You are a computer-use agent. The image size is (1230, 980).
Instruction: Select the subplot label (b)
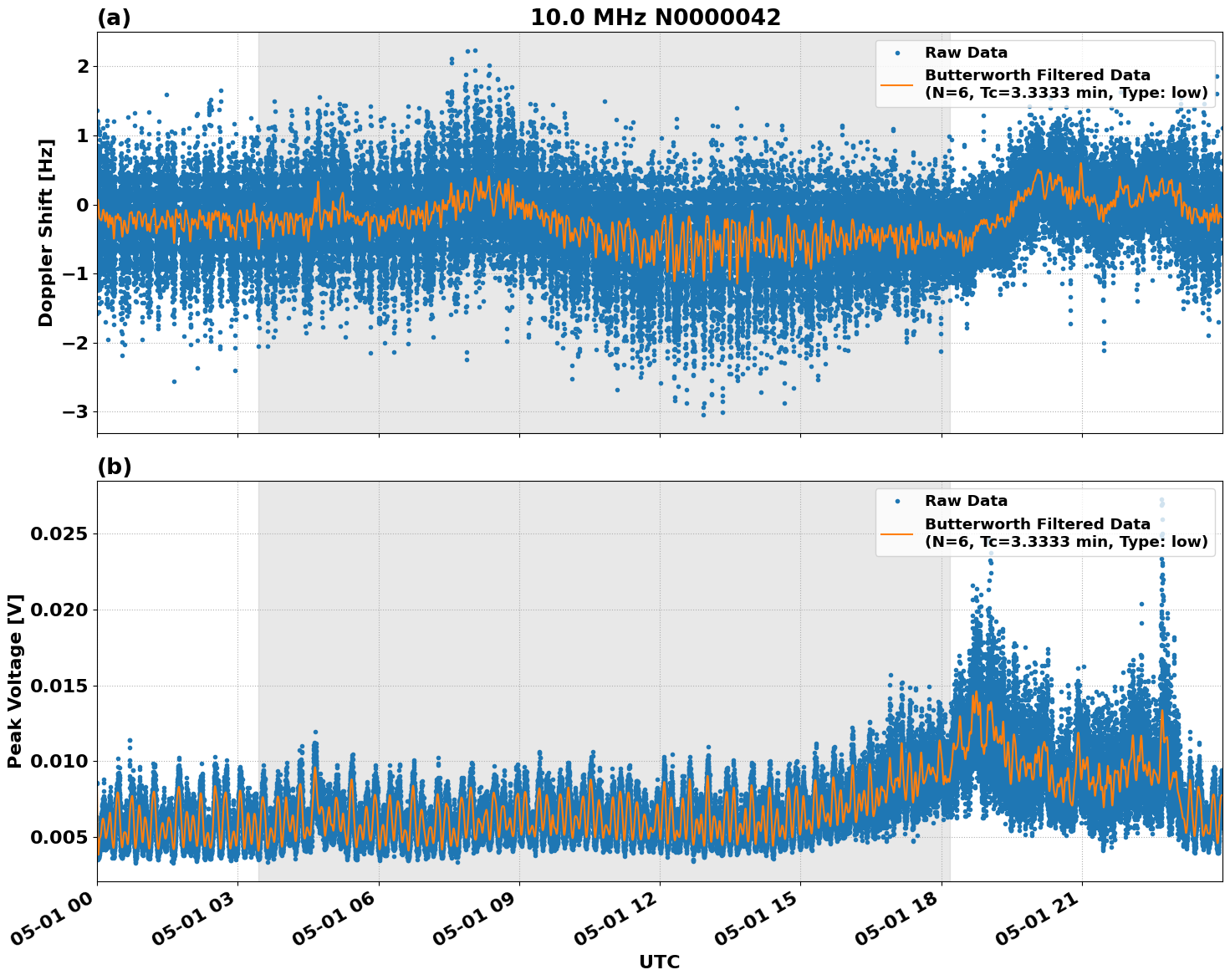tap(115, 466)
